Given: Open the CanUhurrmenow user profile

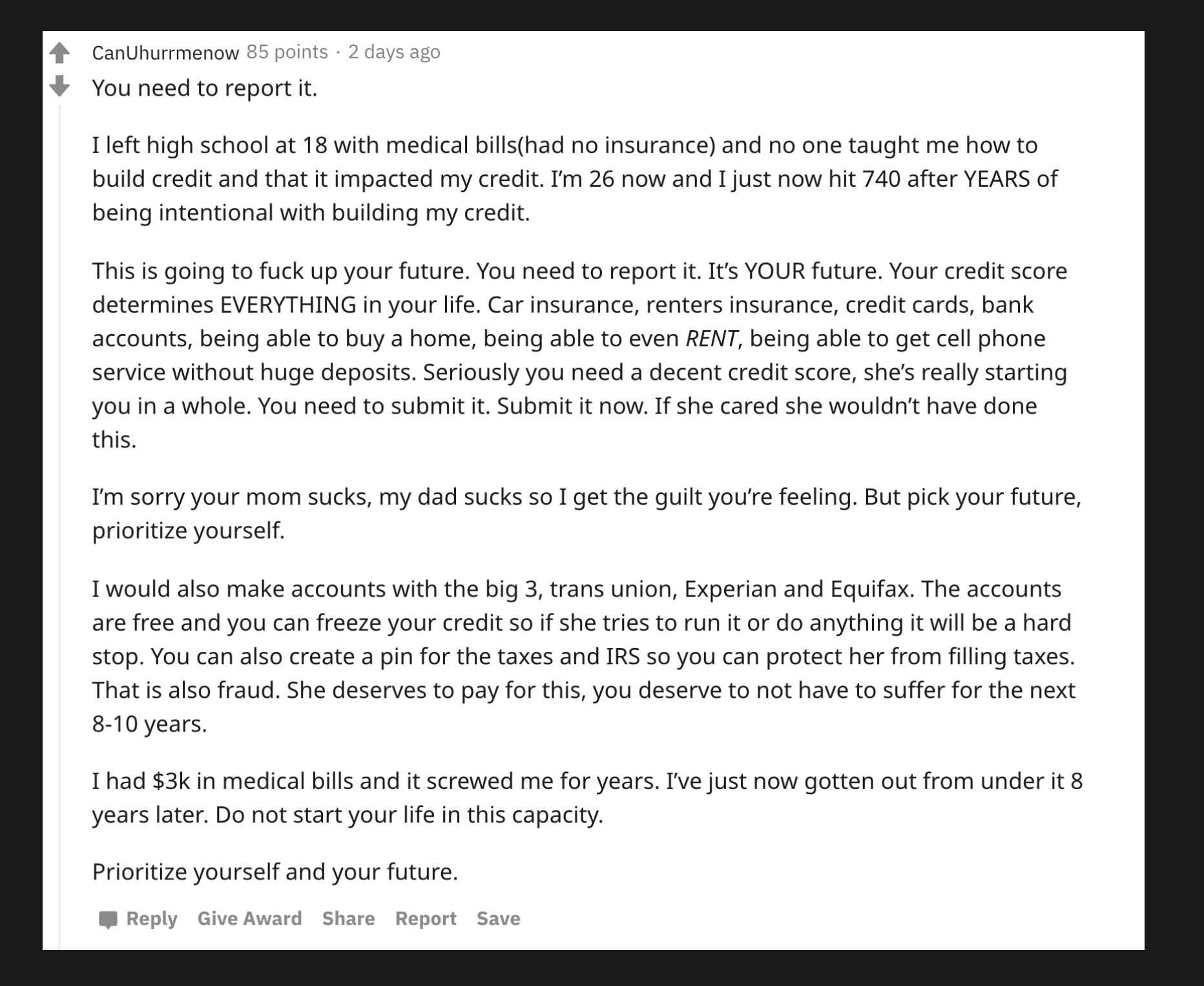Looking at the screenshot, I should tap(165, 52).
